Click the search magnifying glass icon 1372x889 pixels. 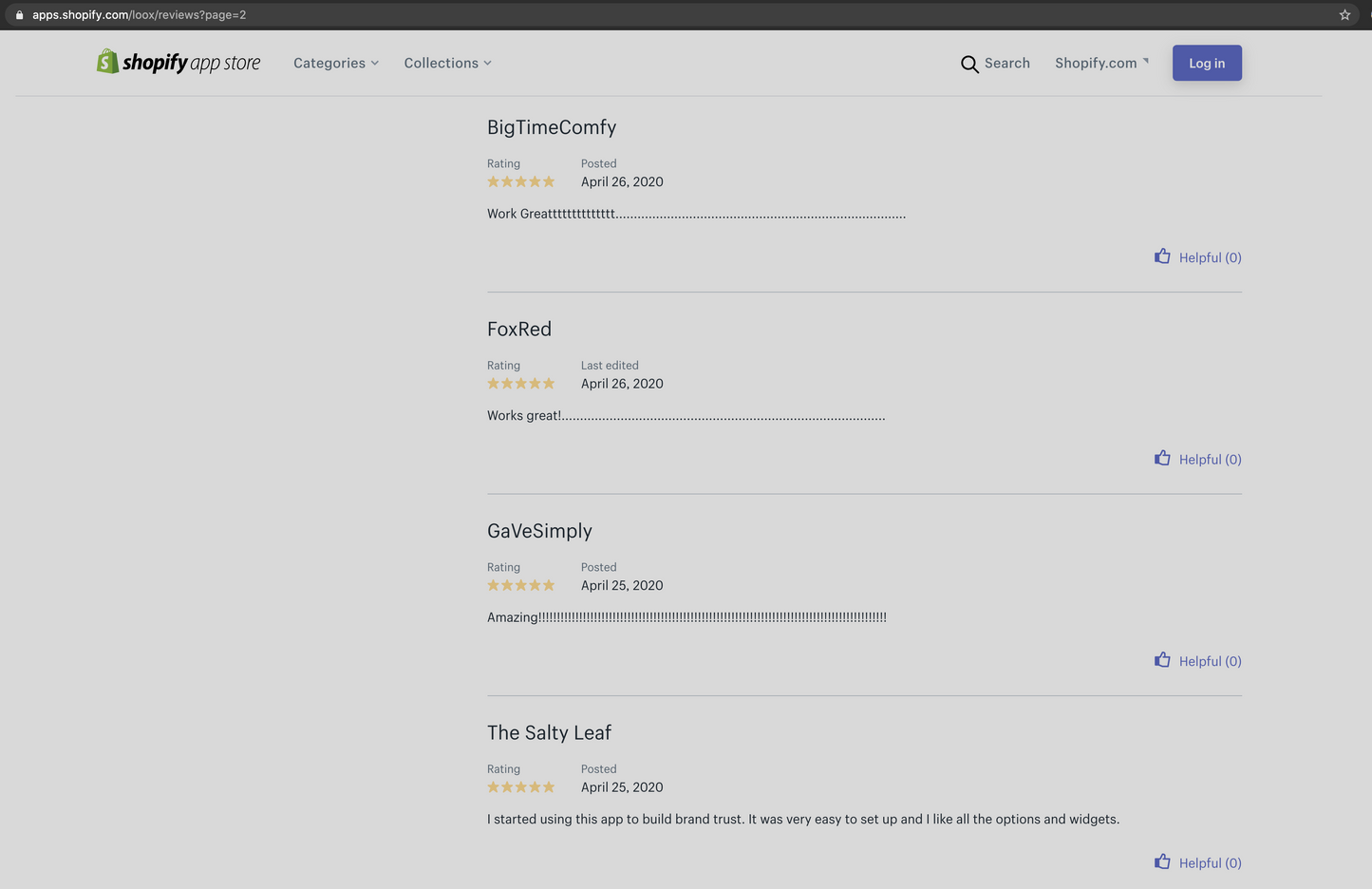click(x=968, y=64)
